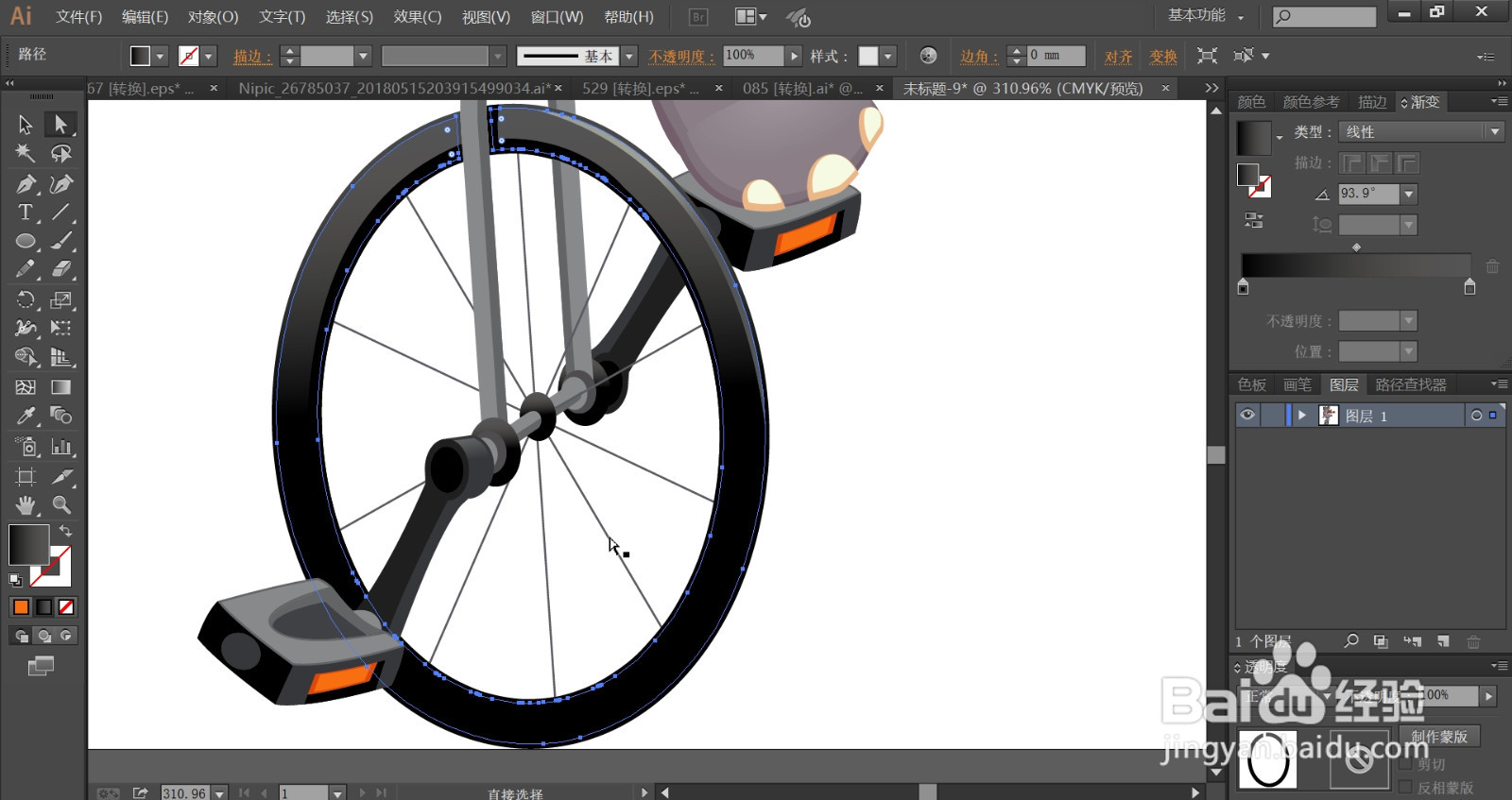Select the Eyedropper tool
Screen dimensions: 1512x800
coord(26,416)
